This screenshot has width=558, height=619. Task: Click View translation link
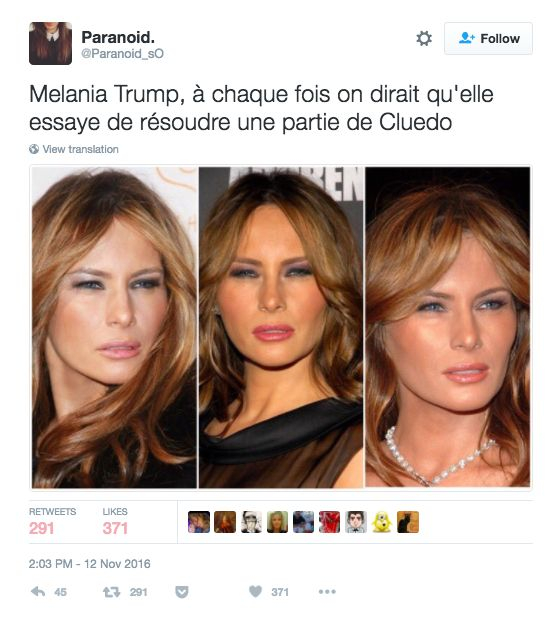(74, 149)
